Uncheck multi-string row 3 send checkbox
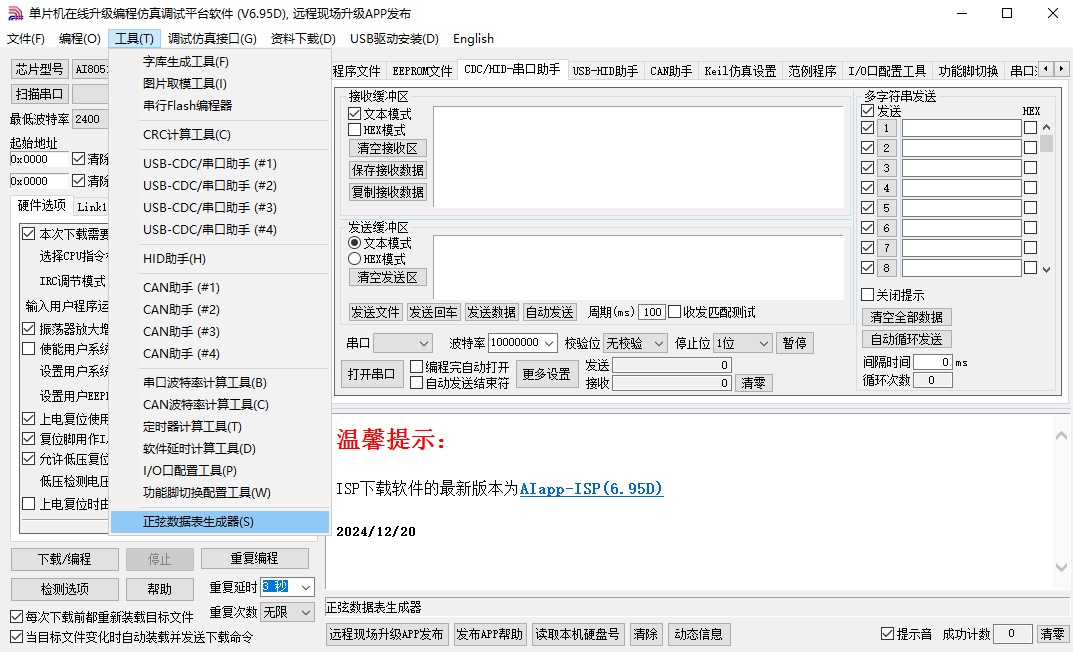 868,168
